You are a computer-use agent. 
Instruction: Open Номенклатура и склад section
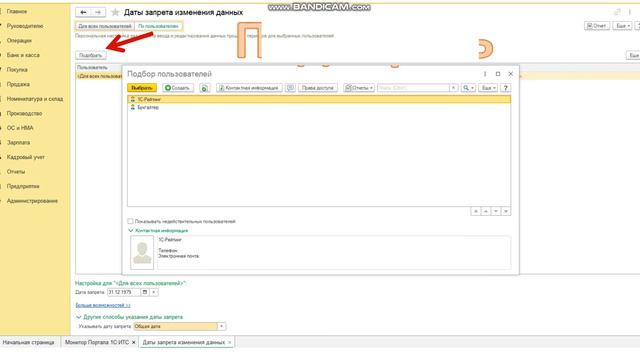[x=35, y=99]
